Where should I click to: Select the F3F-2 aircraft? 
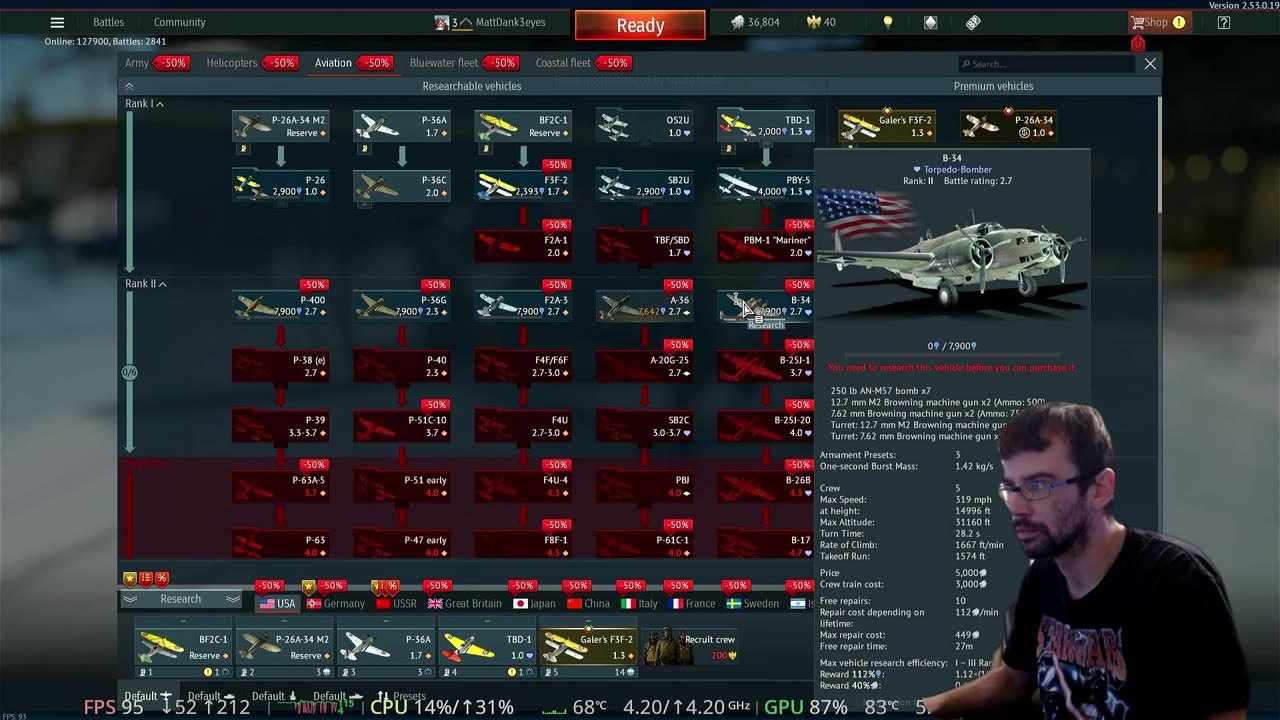(523, 186)
